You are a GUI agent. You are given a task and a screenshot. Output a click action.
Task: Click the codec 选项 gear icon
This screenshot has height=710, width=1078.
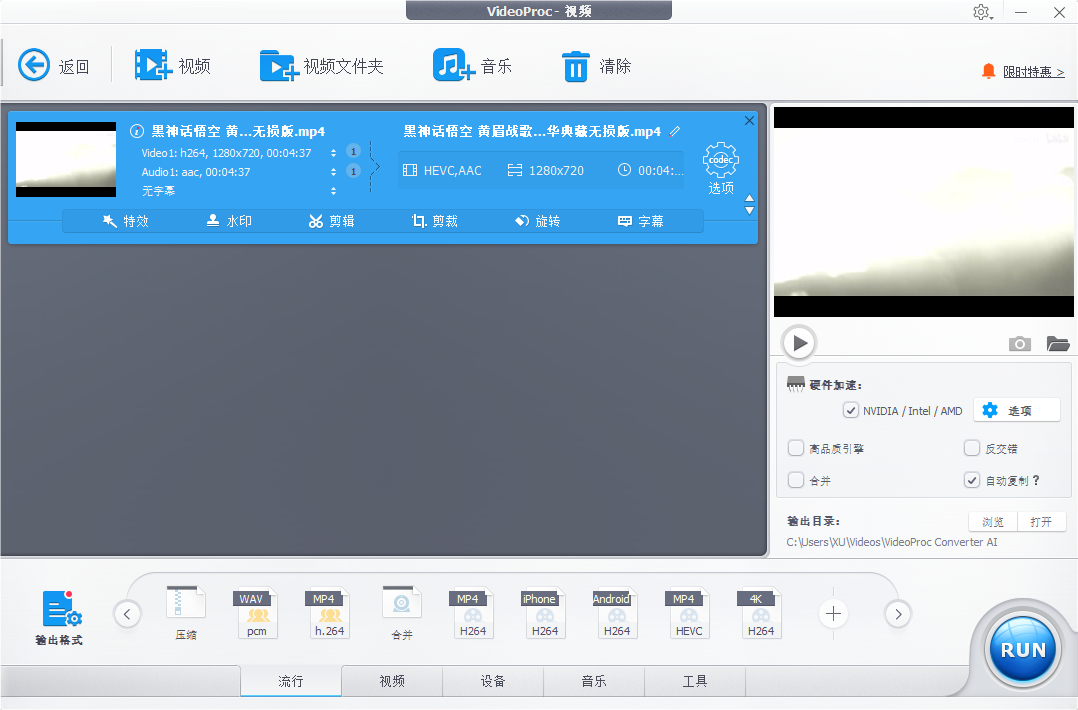coord(721,160)
